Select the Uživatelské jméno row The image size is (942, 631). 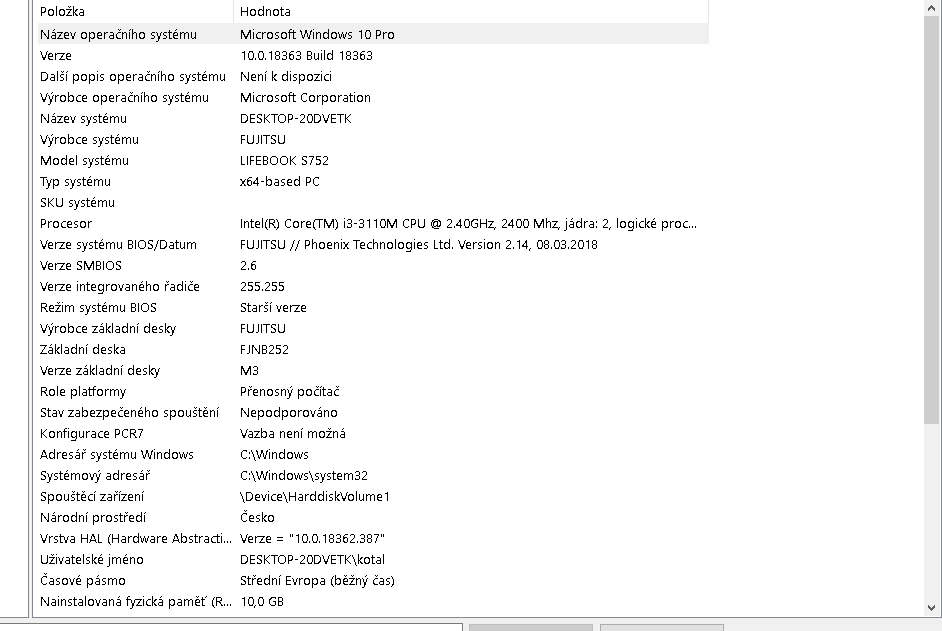tap(92, 560)
